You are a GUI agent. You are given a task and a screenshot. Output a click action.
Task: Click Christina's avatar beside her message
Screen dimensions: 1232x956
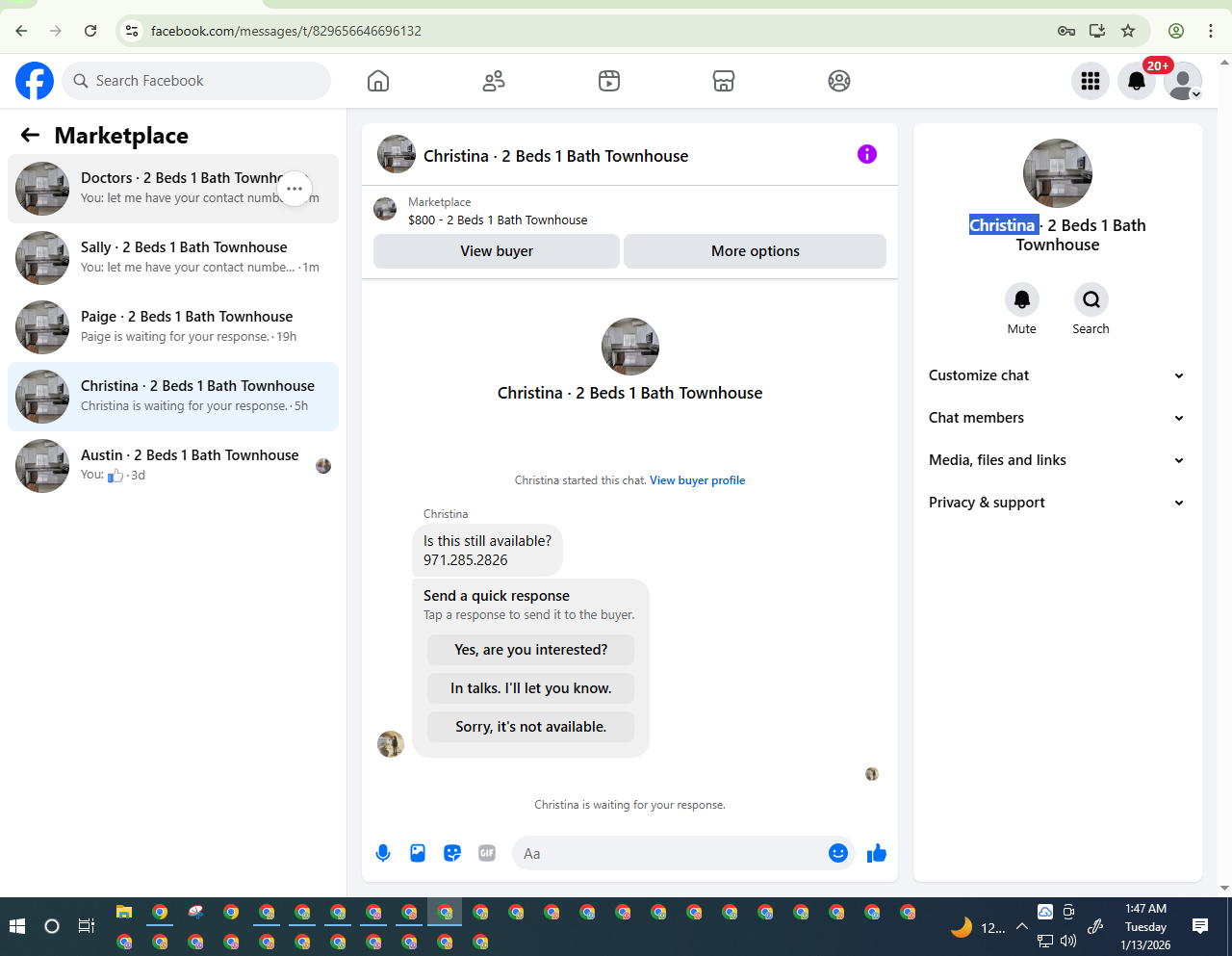391,744
